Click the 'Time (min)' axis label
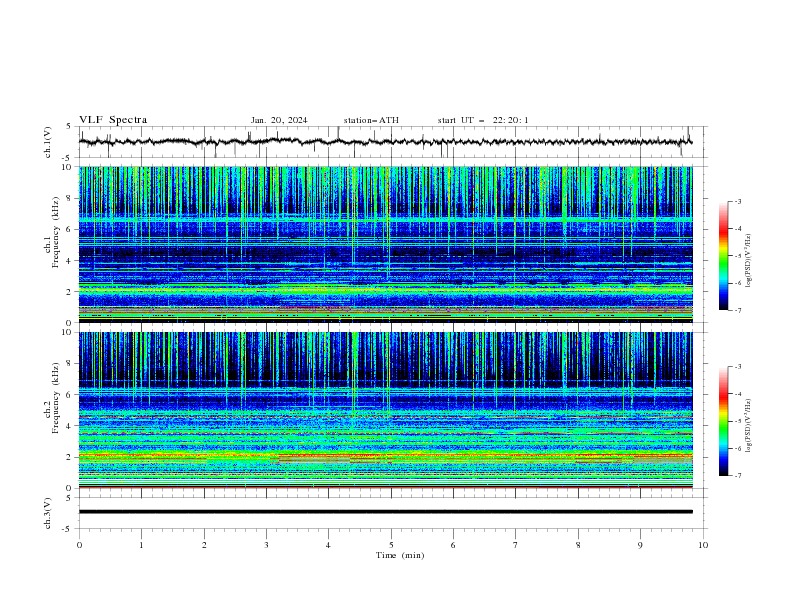 (400, 555)
